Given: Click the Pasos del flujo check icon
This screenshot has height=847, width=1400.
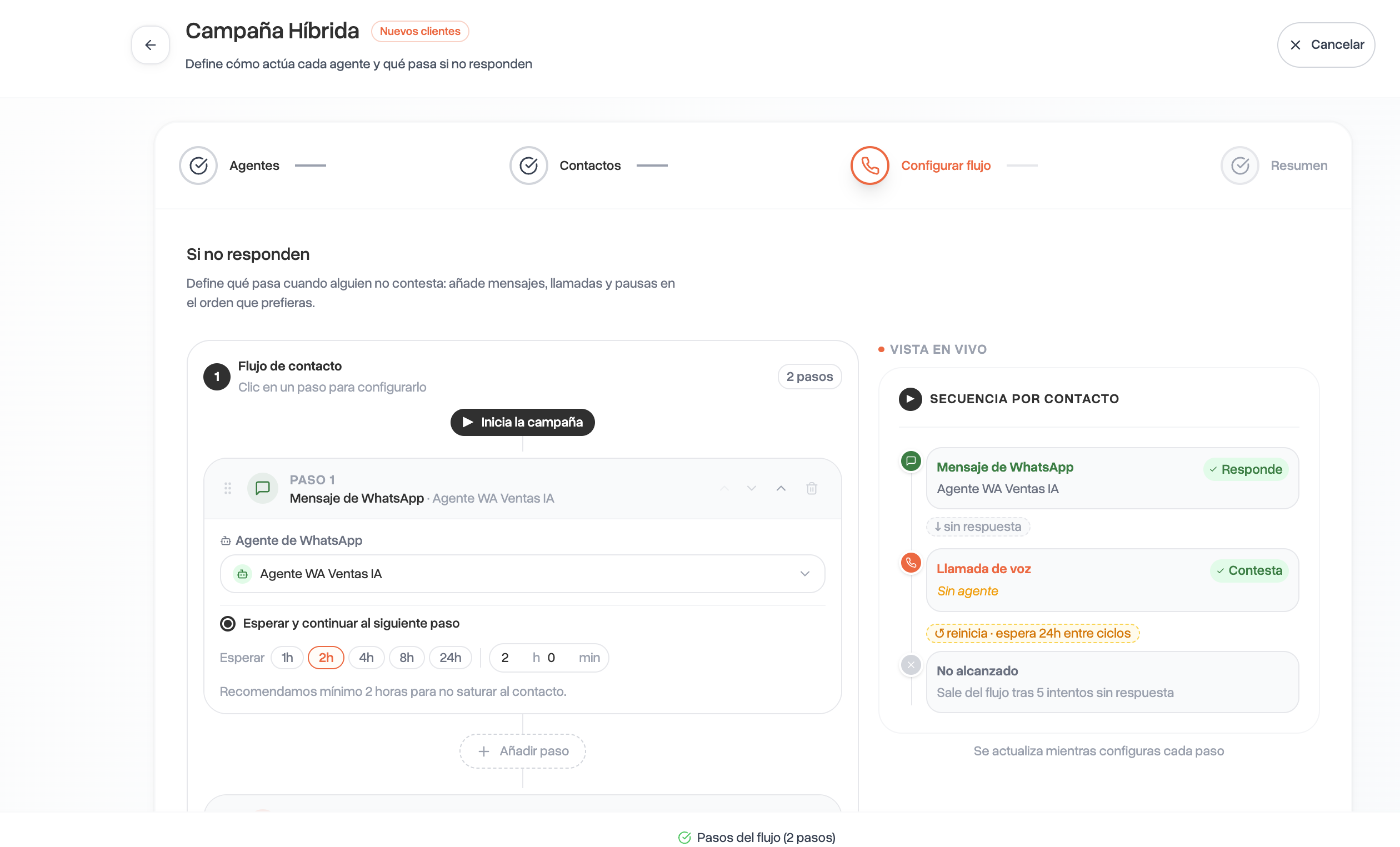Looking at the screenshot, I should [684, 838].
